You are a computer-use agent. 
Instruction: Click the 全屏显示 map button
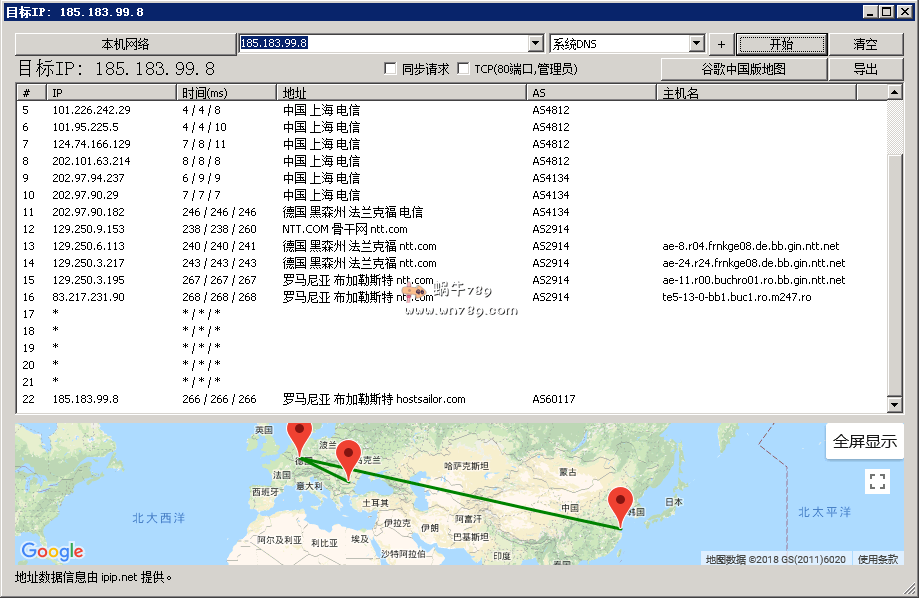tap(865, 441)
